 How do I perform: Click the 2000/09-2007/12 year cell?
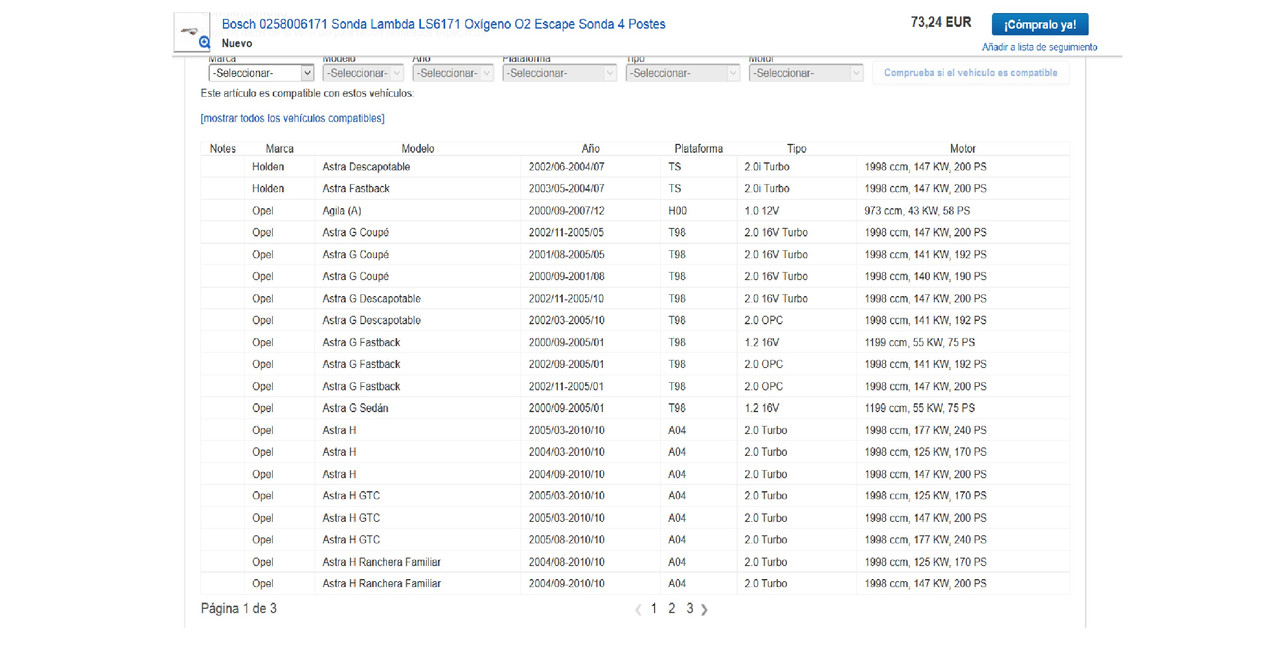tap(567, 211)
